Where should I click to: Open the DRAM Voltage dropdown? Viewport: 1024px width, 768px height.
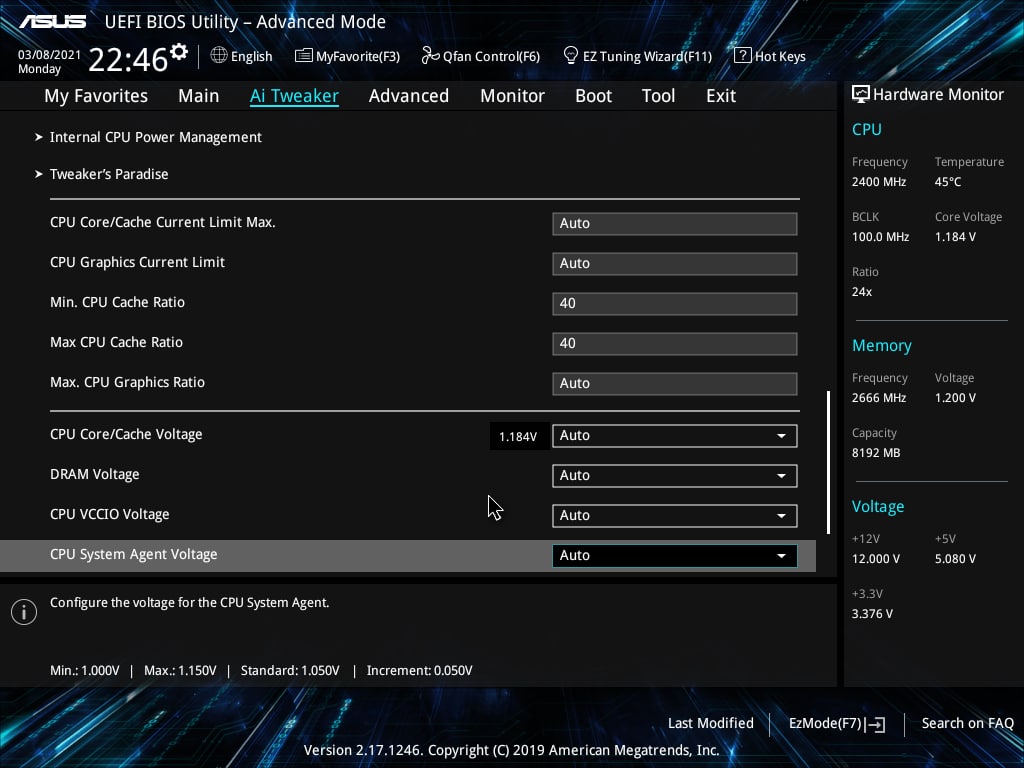tap(675, 475)
